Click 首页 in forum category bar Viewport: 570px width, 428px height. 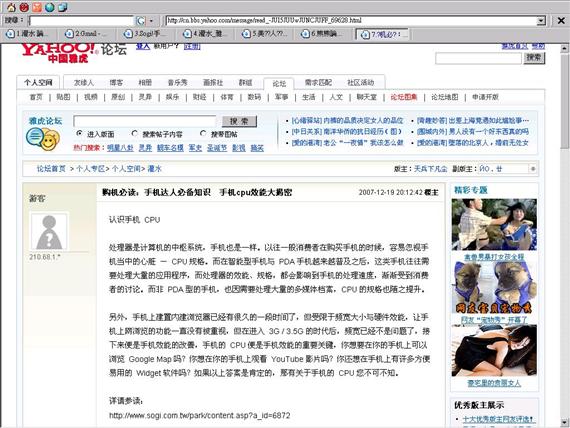point(36,97)
